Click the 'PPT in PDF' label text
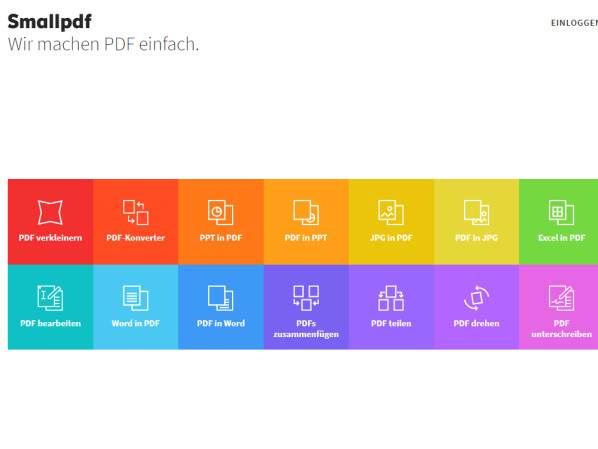 pos(220,238)
